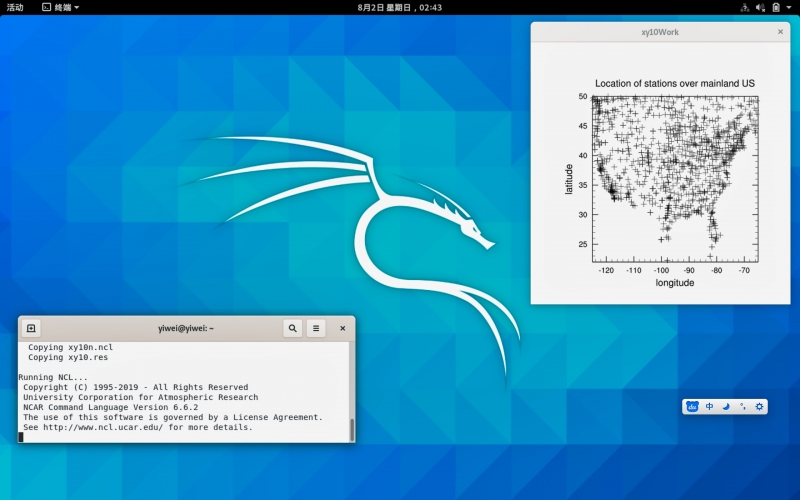
Task: Open a new terminal tab
Action: pos(31,328)
